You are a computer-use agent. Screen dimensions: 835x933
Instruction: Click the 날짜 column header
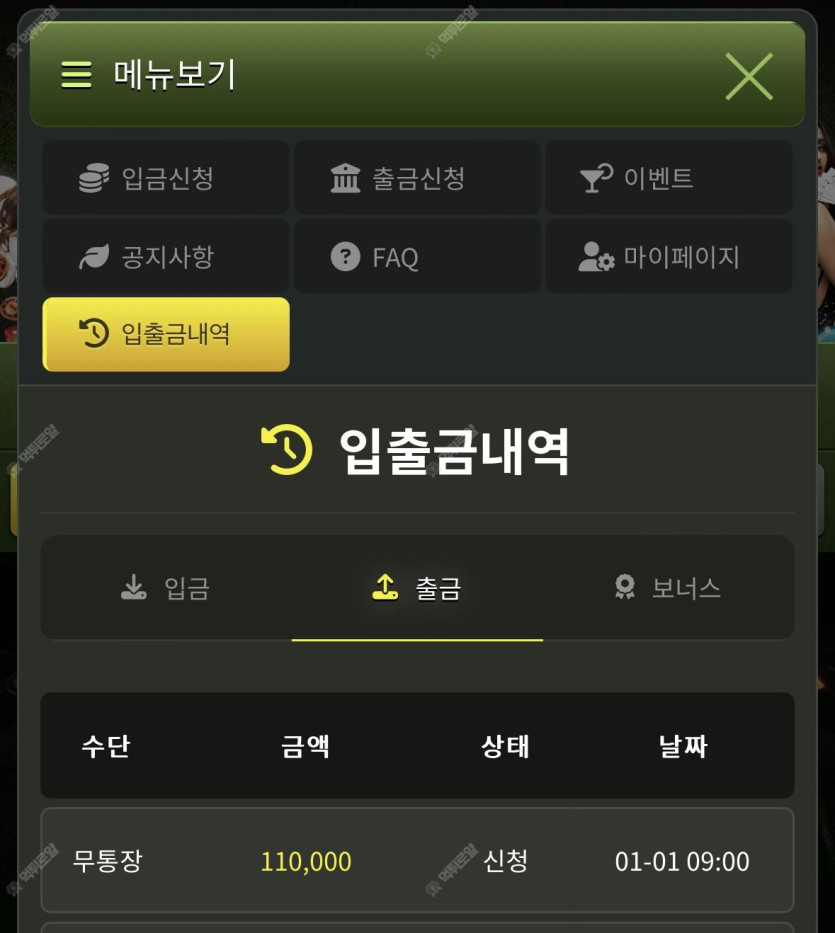683,746
